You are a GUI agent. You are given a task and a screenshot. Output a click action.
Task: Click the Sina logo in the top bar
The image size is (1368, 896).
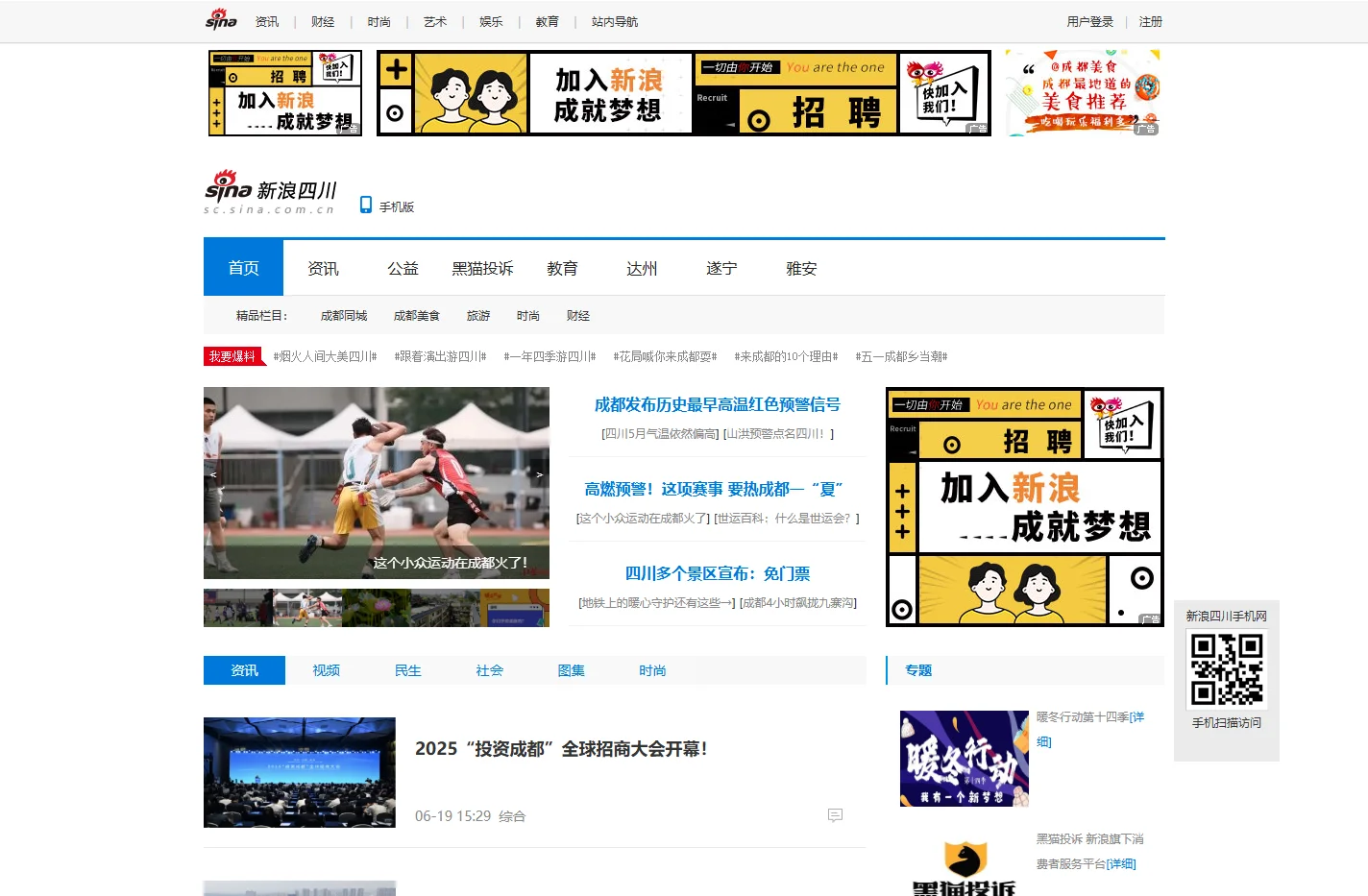coord(221,19)
